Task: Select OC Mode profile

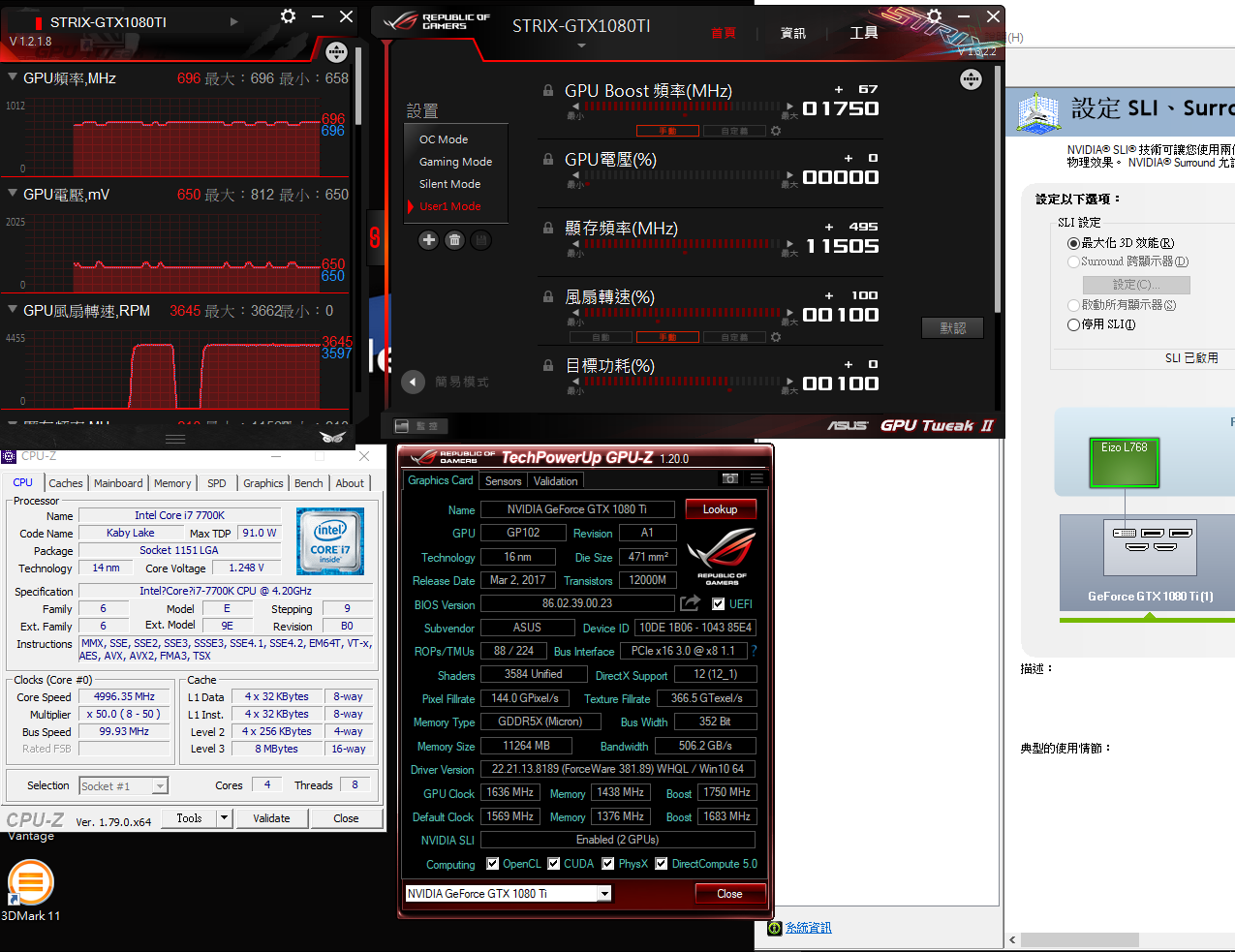Action: [x=444, y=139]
